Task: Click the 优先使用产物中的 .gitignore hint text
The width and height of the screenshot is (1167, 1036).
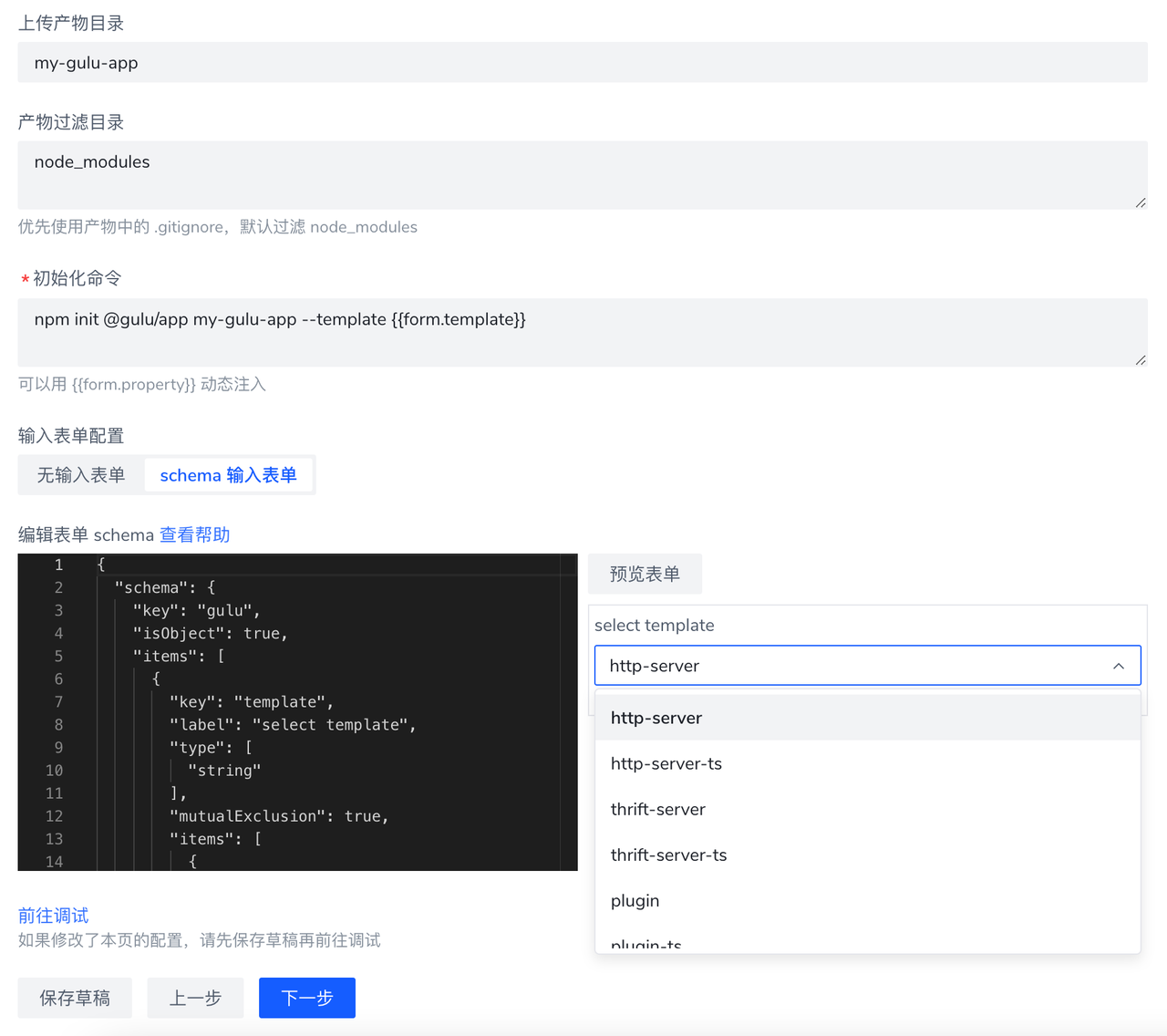Action: point(218,227)
